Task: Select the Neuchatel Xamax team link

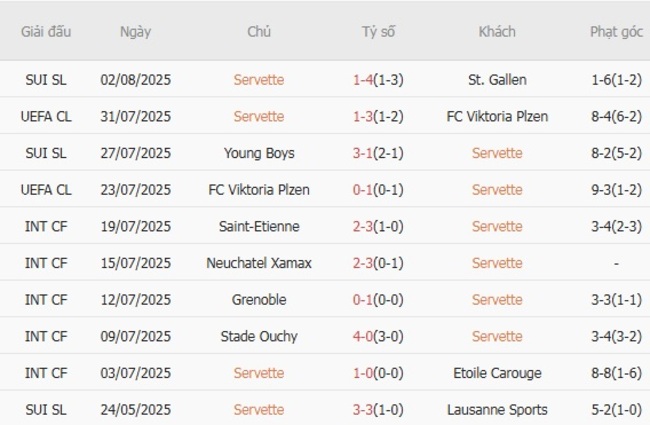Action: [258, 263]
